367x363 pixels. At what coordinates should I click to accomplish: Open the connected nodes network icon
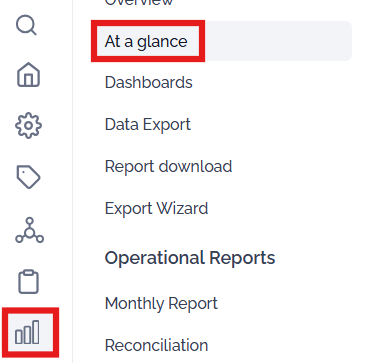29,230
